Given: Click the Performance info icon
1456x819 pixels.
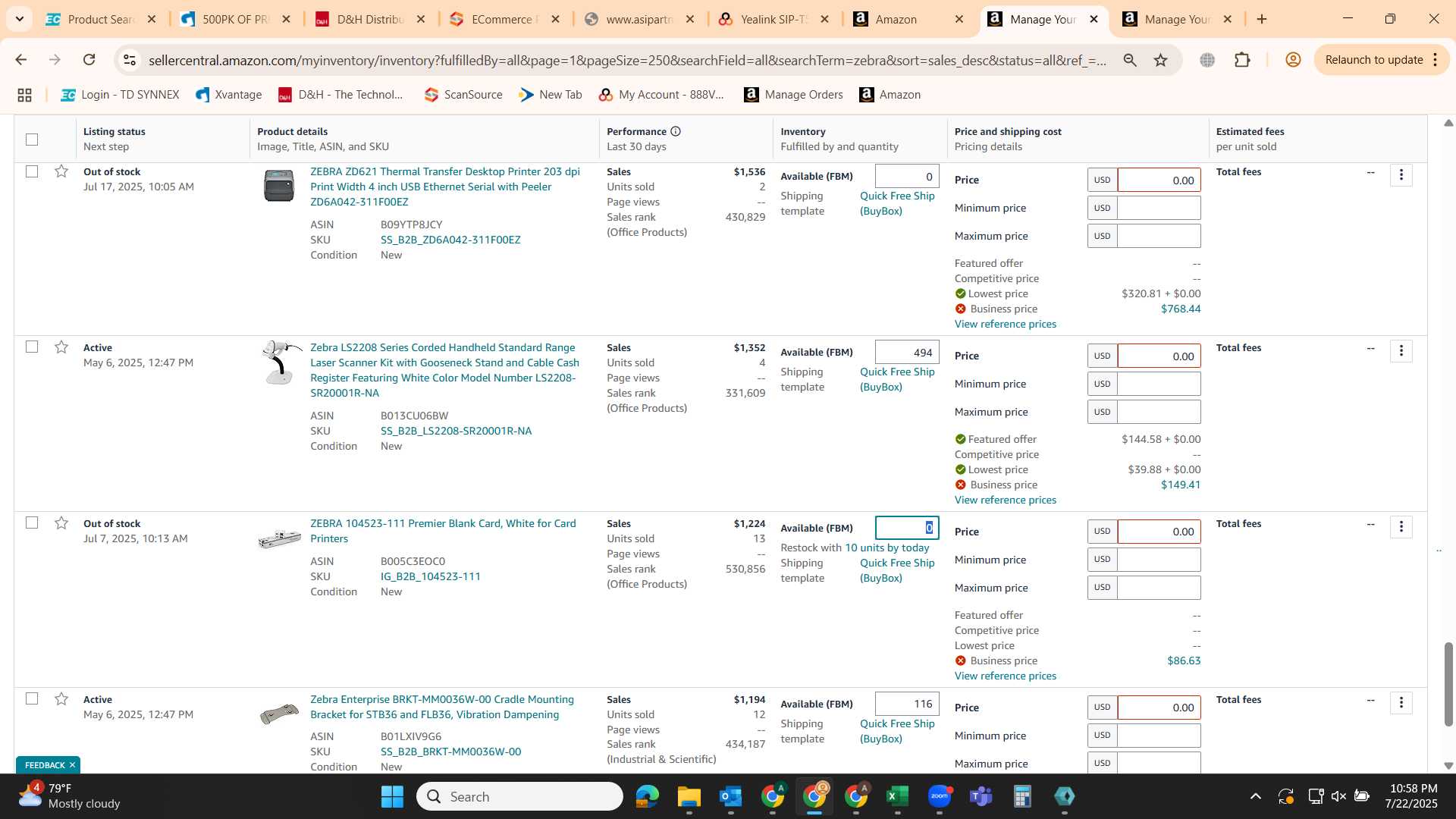Looking at the screenshot, I should [676, 131].
